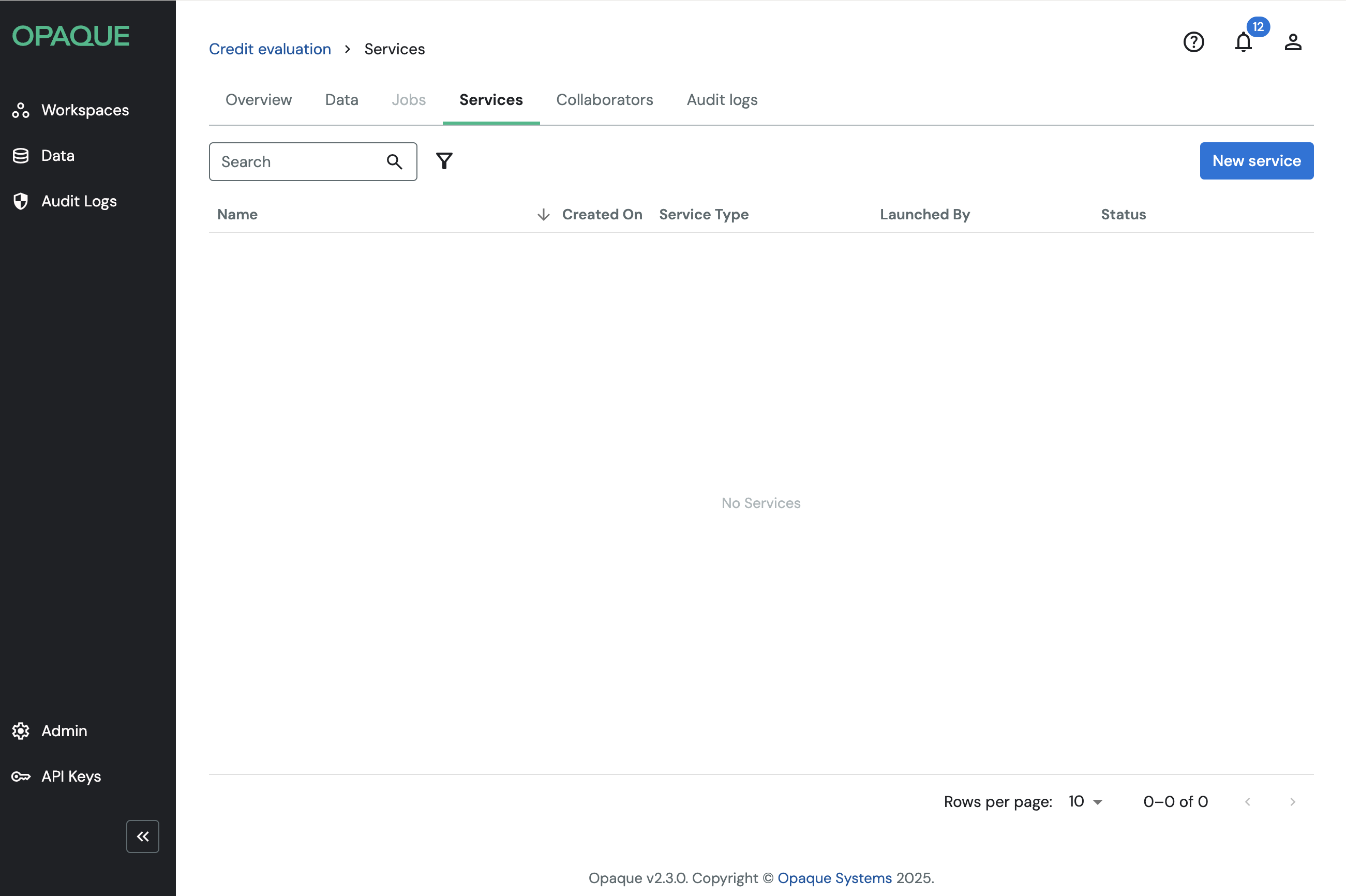Click the 0–0 of 0 pagination text
Viewport: 1346px width, 896px height.
[1176, 802]
